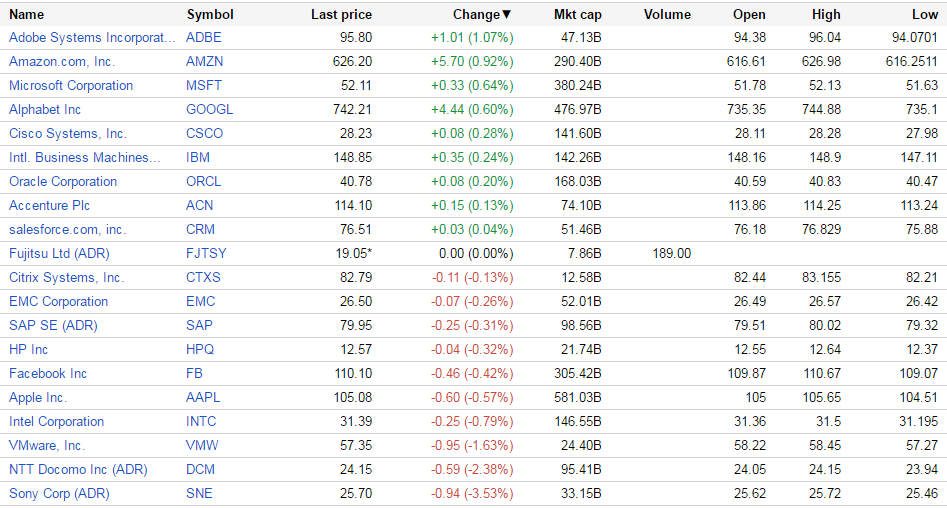Open the Amazon.com, Inc. company link
This screenshot has width=947, height=508.
(x=62, y=61)
